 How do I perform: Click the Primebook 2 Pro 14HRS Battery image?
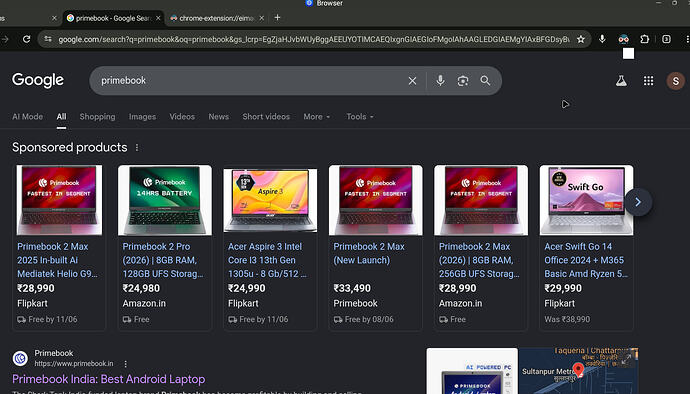click(x=165, y=200)
